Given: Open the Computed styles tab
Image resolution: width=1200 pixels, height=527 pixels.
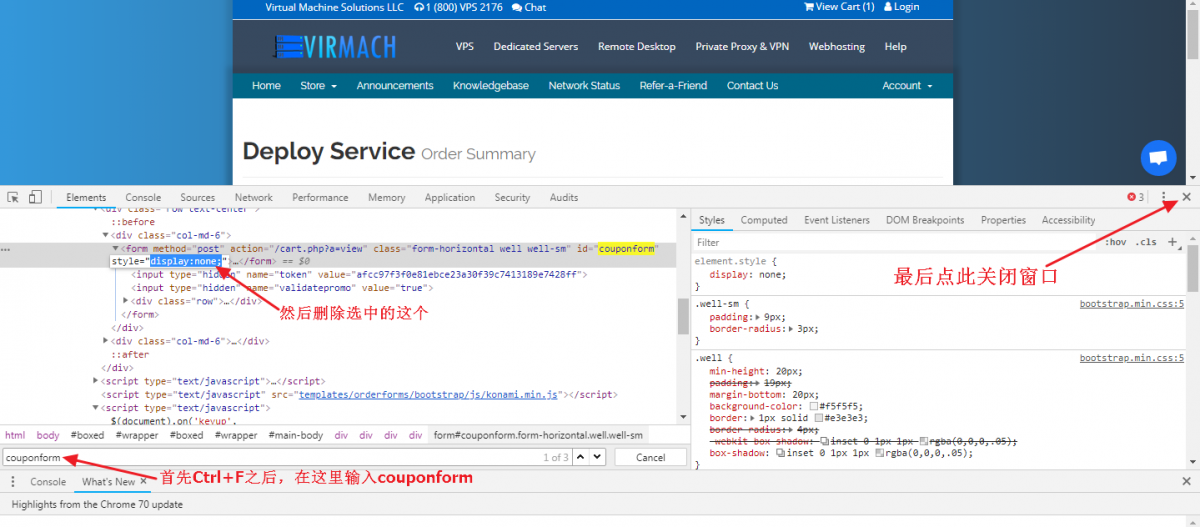Looking at the screenshot, I should (764, 220).
